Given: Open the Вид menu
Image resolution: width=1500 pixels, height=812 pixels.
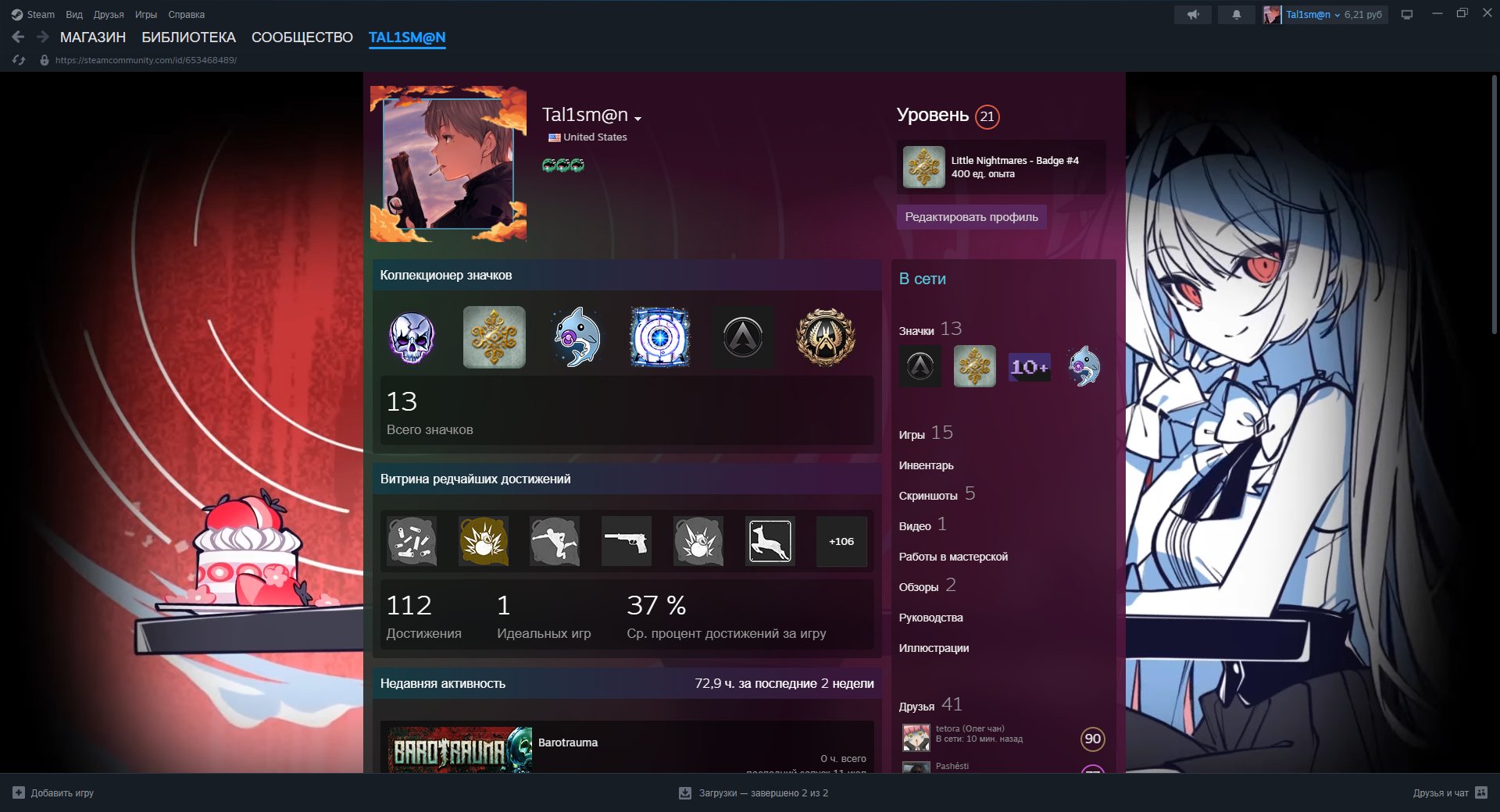Looking at the screenshot, I should pos(74,15).
